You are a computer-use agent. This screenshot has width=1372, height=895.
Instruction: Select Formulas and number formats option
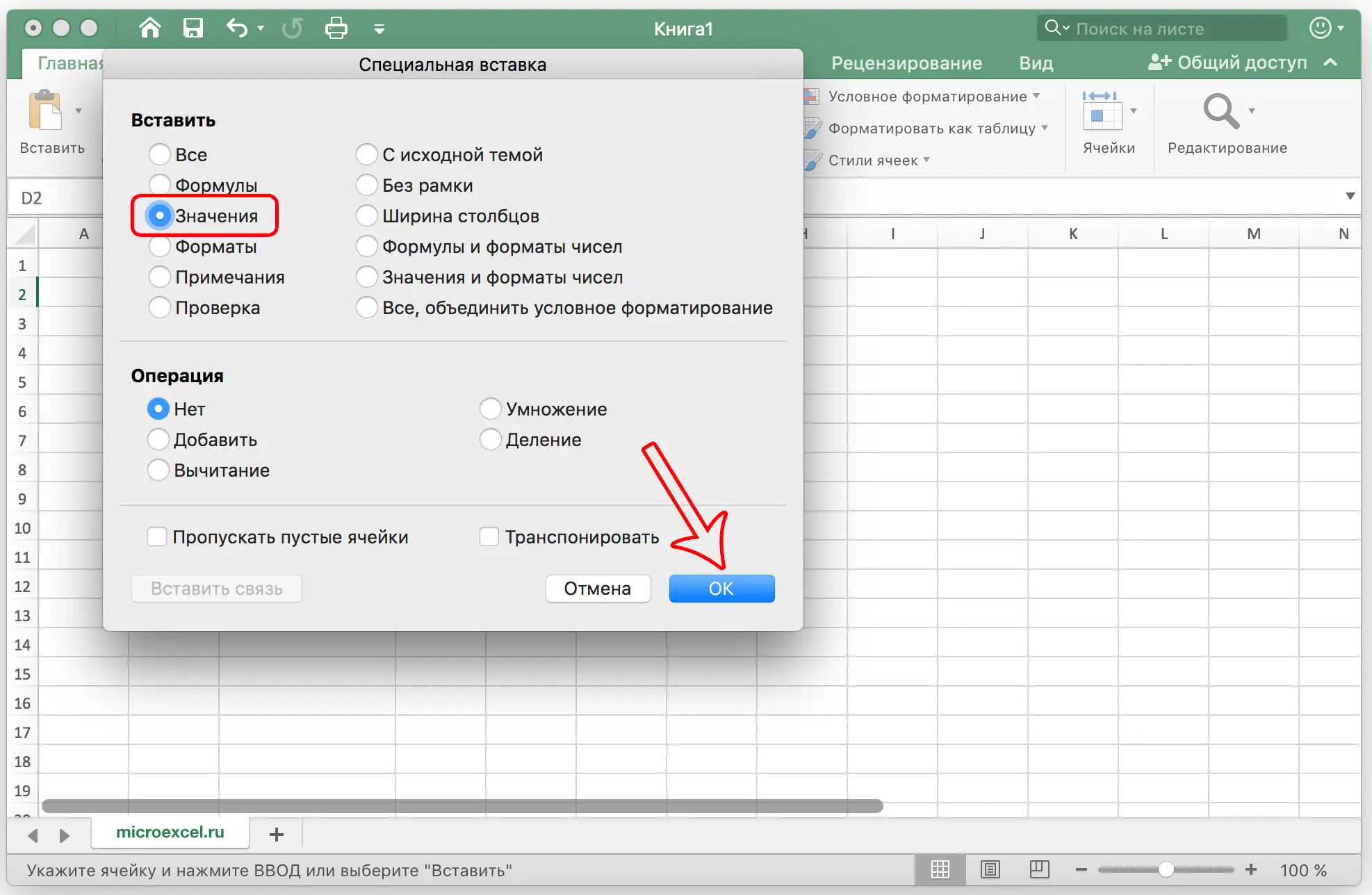click(366, 246)
